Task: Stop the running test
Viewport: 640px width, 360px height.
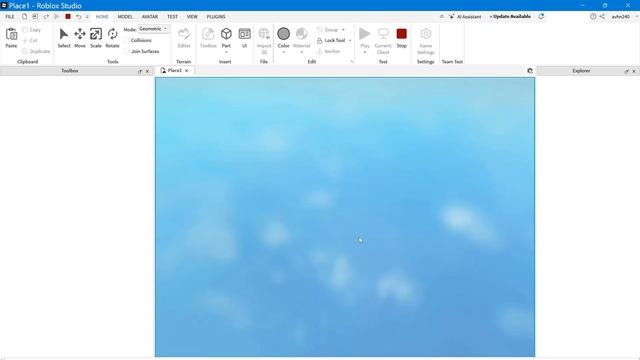Action: click(x=402, y=33)
